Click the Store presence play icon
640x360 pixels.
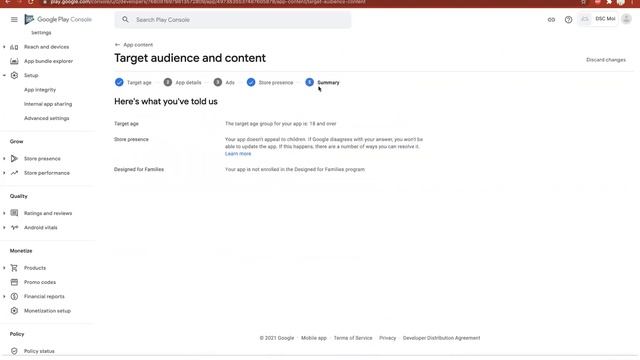coord(14,158)
